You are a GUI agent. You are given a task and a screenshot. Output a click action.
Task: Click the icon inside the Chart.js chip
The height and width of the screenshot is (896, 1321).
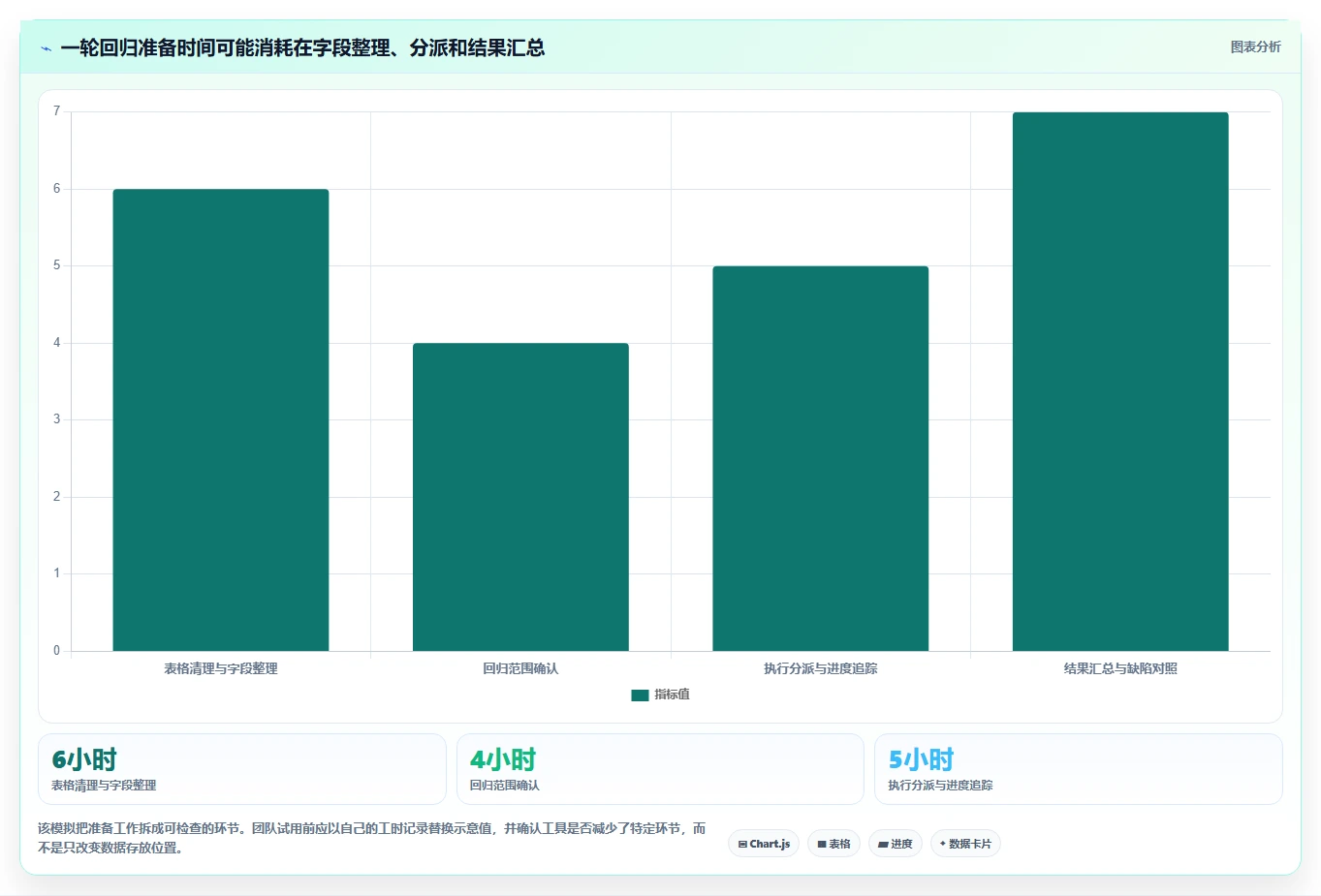pos(742,845)
